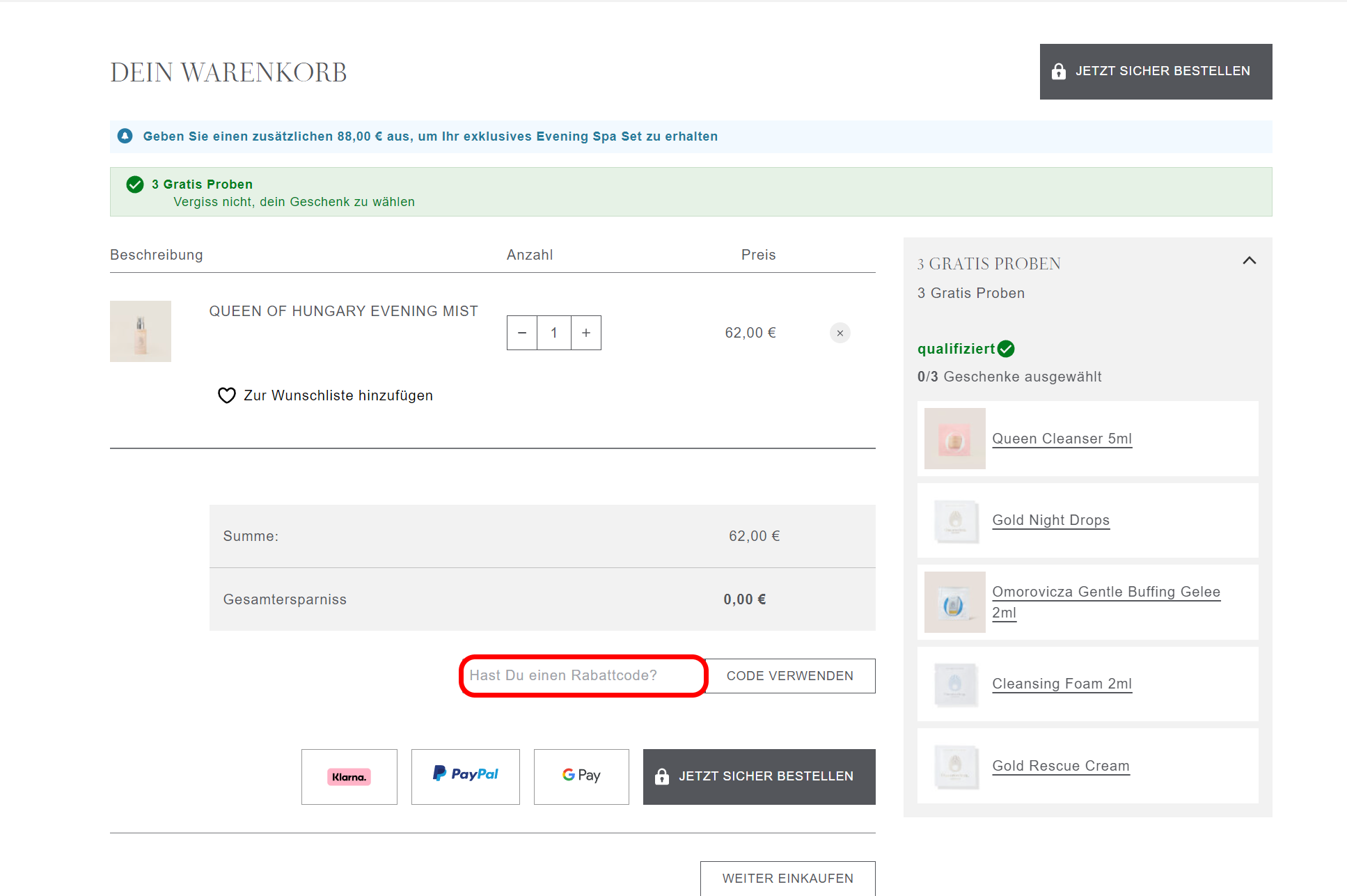Open Evening Mist product thumbnail
Image resolution: width=1347 pixels, height=896 pixels.
(x=141, y=331)
